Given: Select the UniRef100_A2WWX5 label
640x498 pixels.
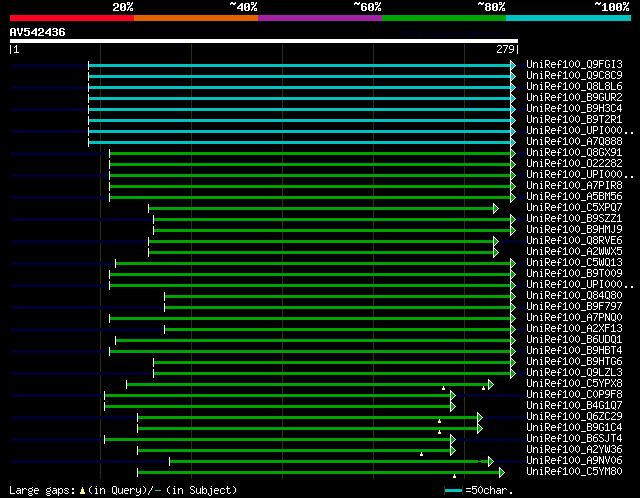Looking at the screenshot, I should (574, 252).
